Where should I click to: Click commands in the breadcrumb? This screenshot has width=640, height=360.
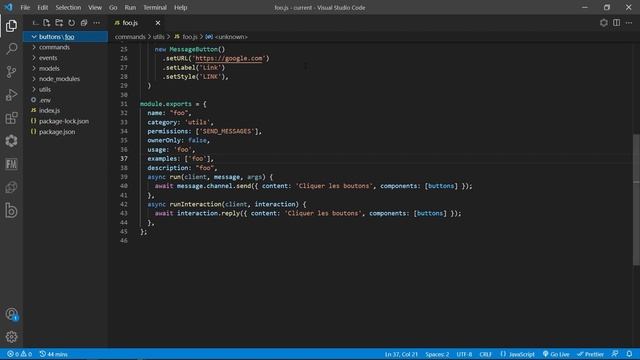point(130,37)
